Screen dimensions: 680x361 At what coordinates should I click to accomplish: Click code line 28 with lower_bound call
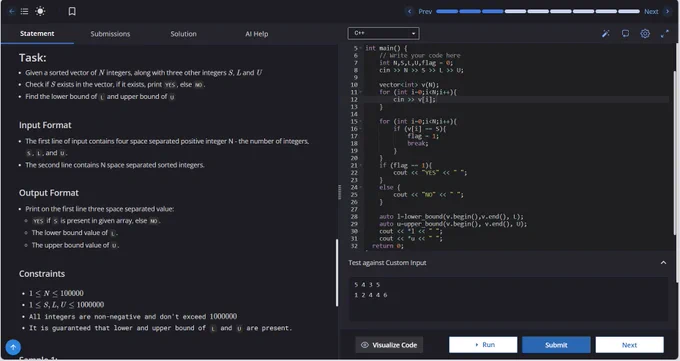(451, 217)
